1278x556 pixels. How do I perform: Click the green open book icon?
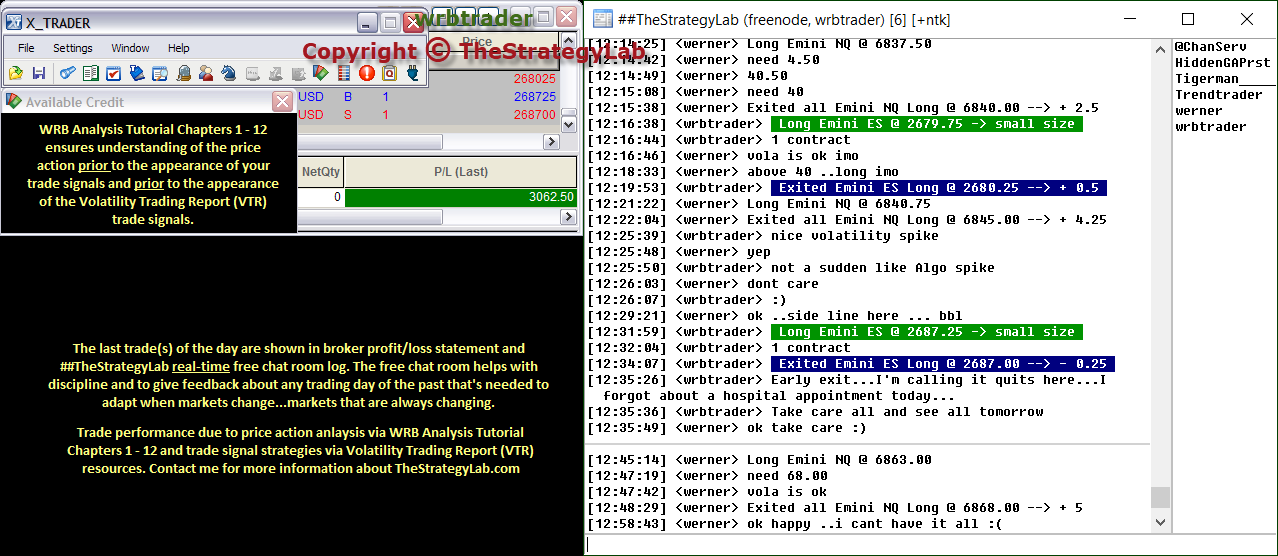tap(90, 73)
